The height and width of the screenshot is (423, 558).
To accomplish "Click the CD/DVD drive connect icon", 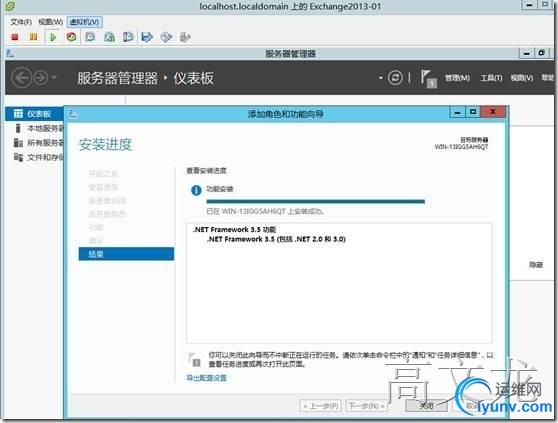I will [x=166, y=37].
